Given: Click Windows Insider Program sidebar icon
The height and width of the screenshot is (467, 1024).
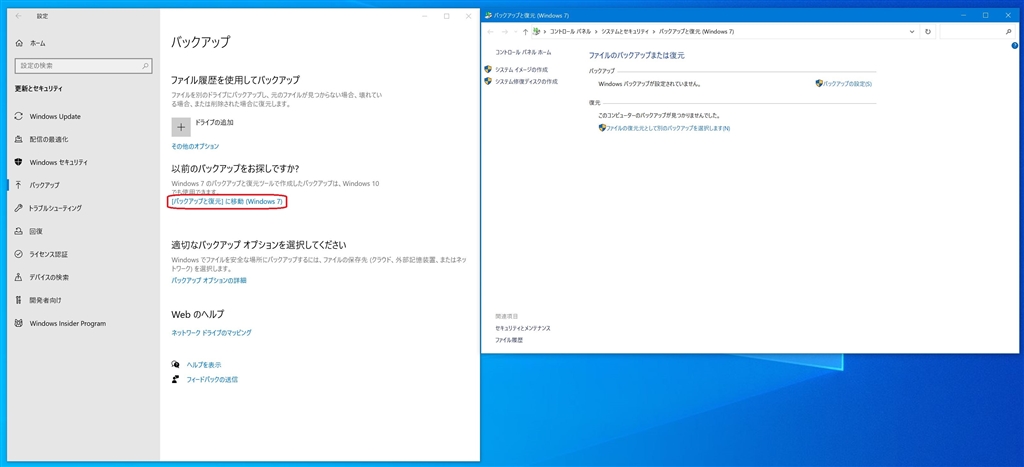Looking at the screenshot, I should pyautogui.click(x=19, y=323).
